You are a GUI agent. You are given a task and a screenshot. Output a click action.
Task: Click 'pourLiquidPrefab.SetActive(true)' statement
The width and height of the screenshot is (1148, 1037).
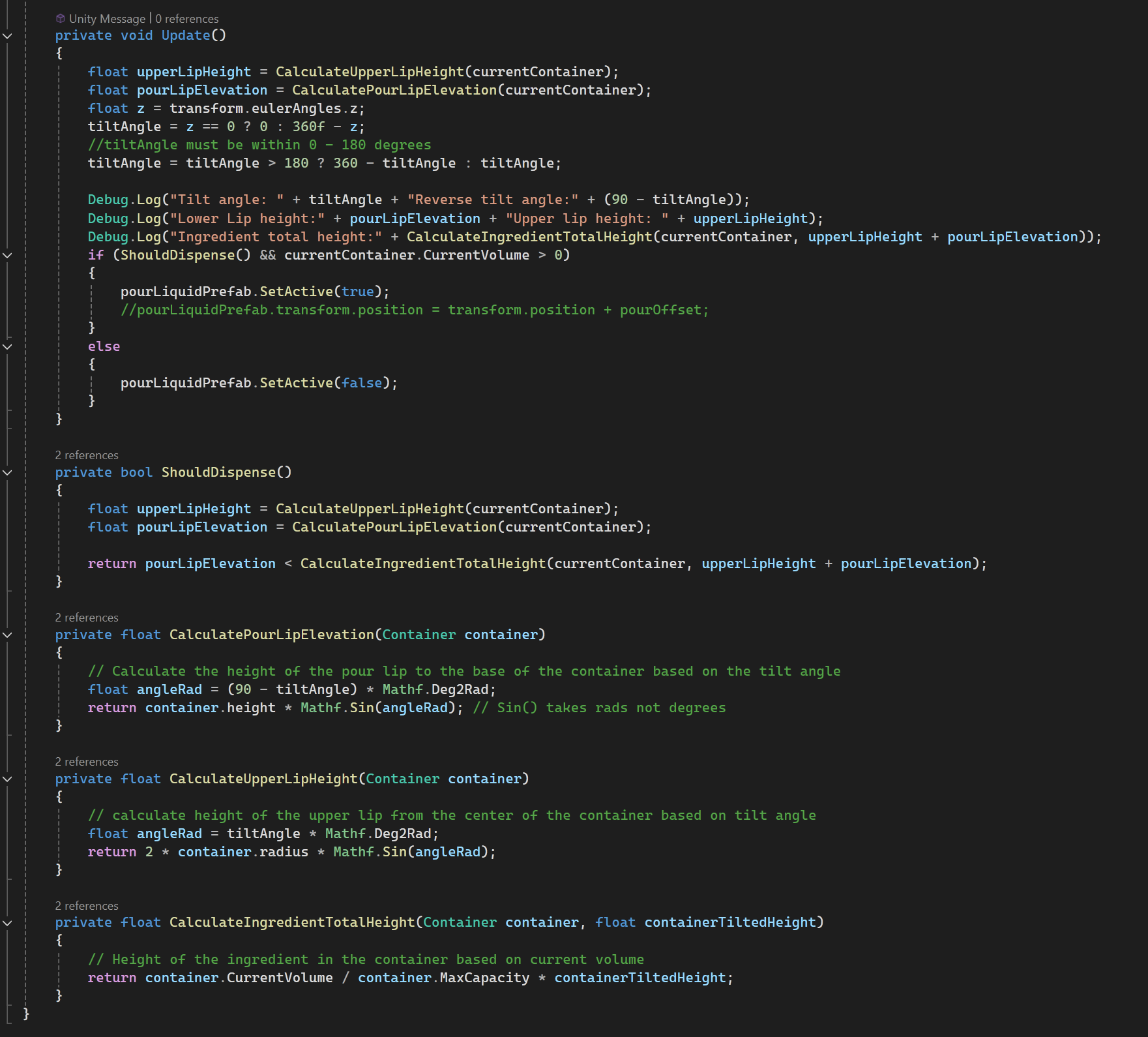[255, 292]
